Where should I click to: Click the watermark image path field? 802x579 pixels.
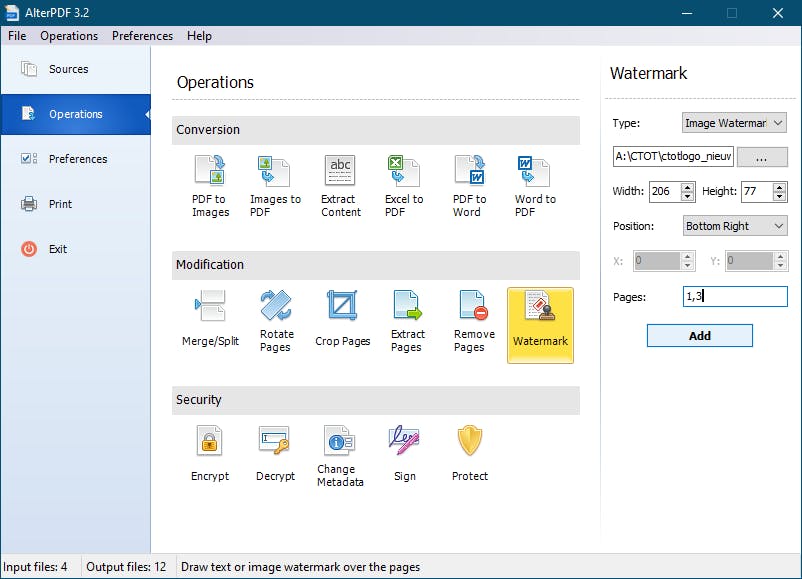point(673,156)
